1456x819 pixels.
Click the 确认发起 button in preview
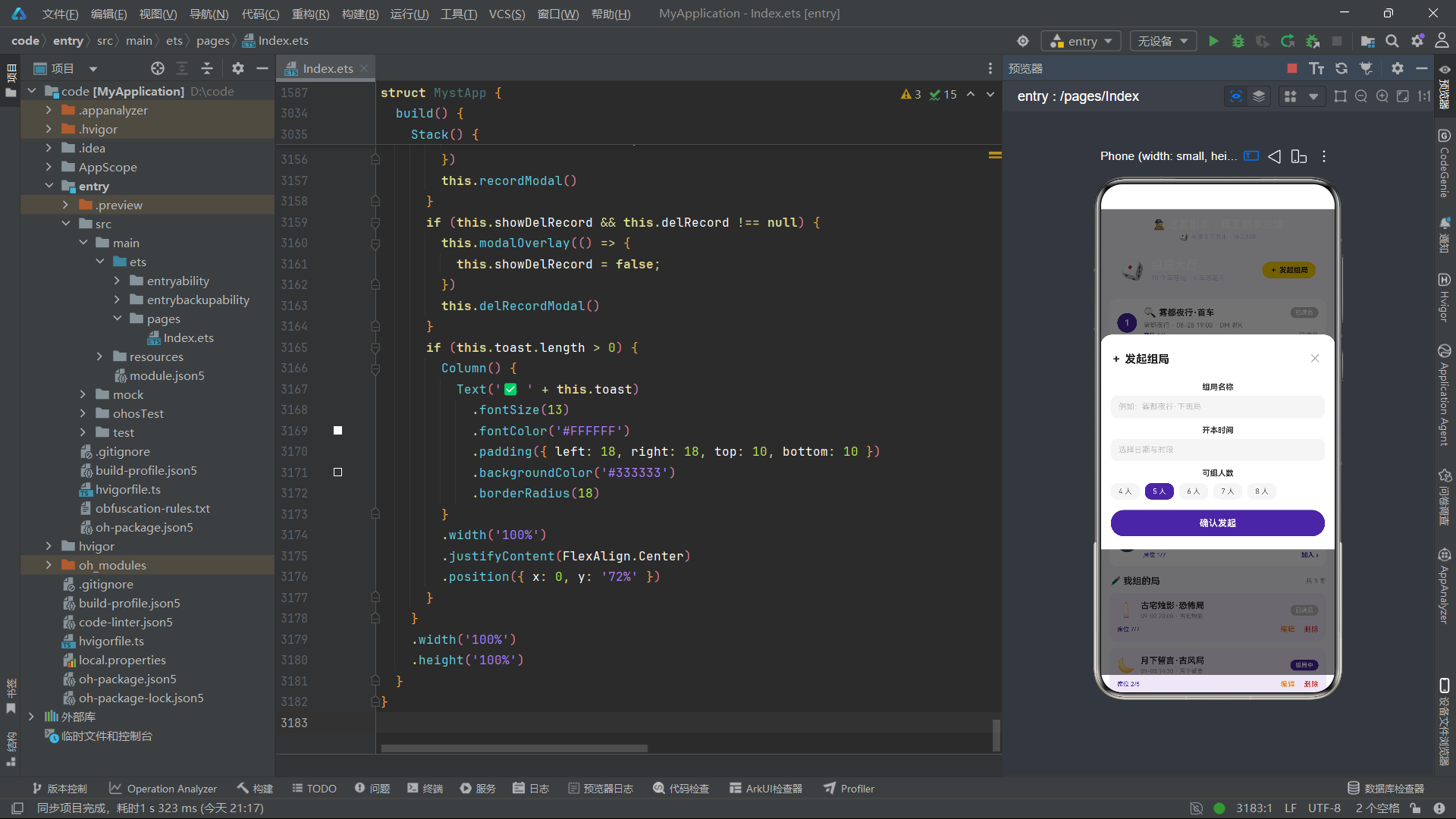coord(1217,522)
